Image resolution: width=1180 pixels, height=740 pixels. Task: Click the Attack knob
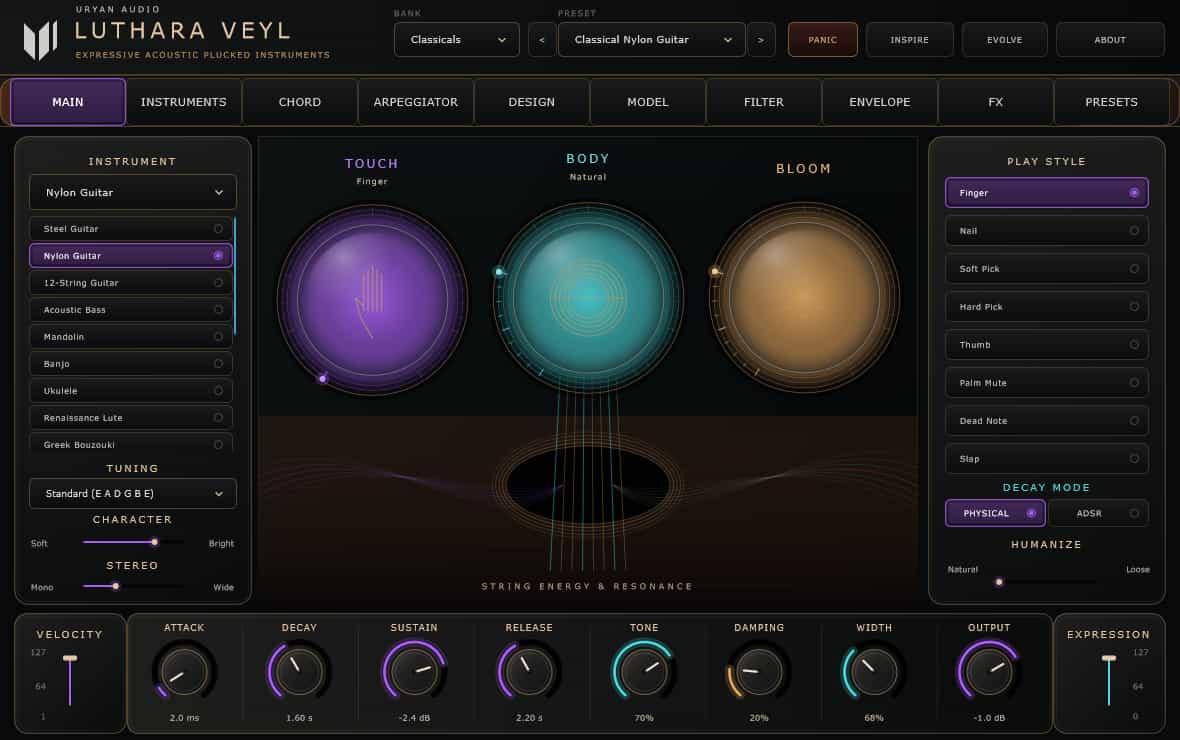184,671
